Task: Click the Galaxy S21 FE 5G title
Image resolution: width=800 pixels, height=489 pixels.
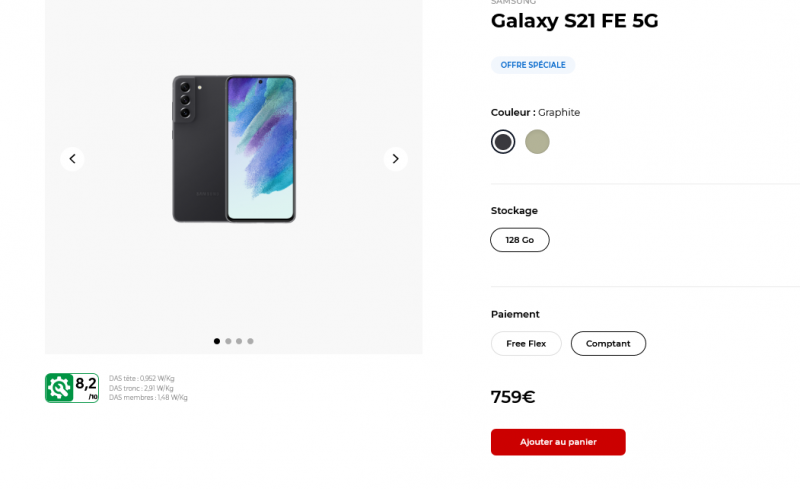Action: tap(574, 21)
